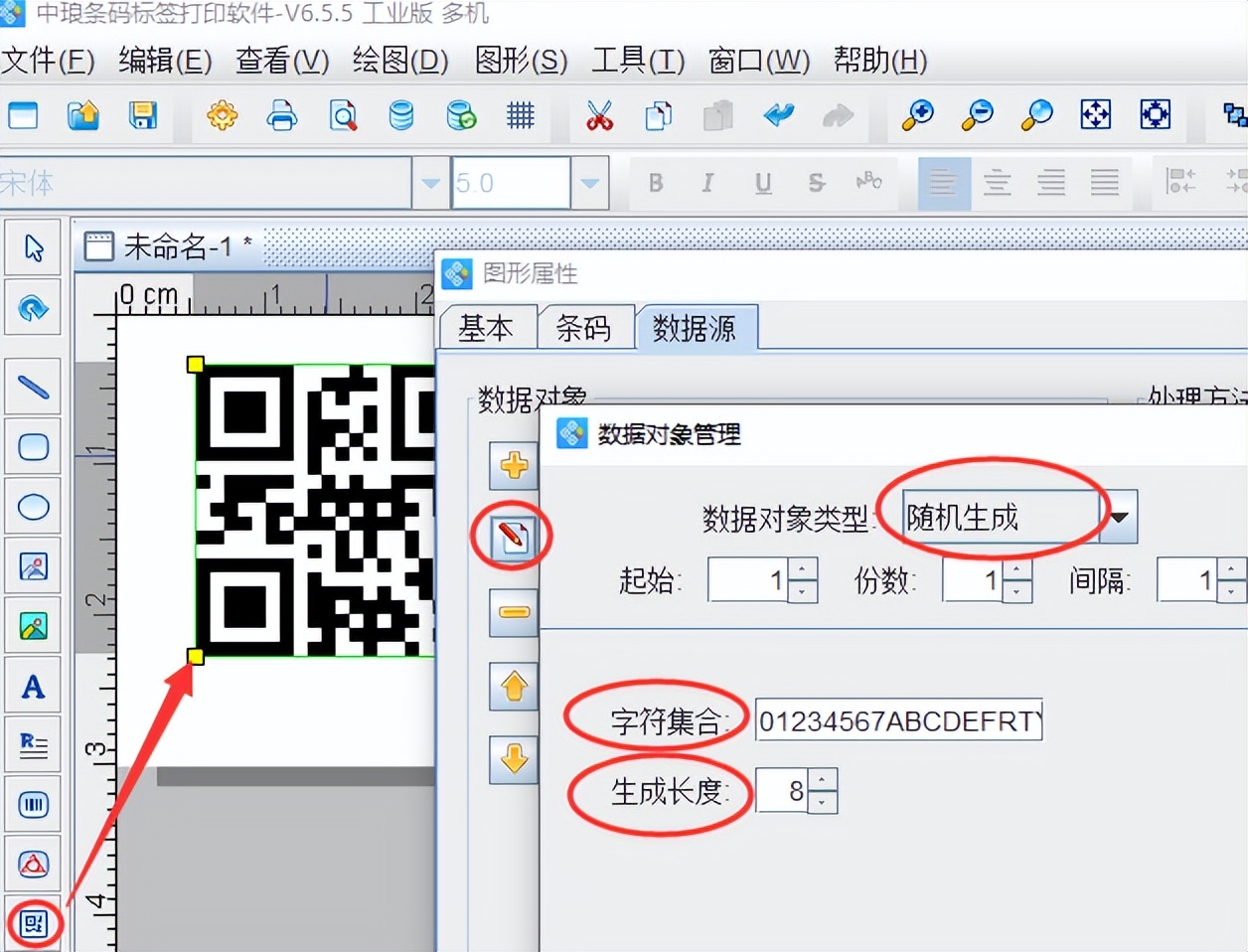Toggle italic text formatting
Viewport: 1248px width, 952px height.
click(x=707, y=183)
